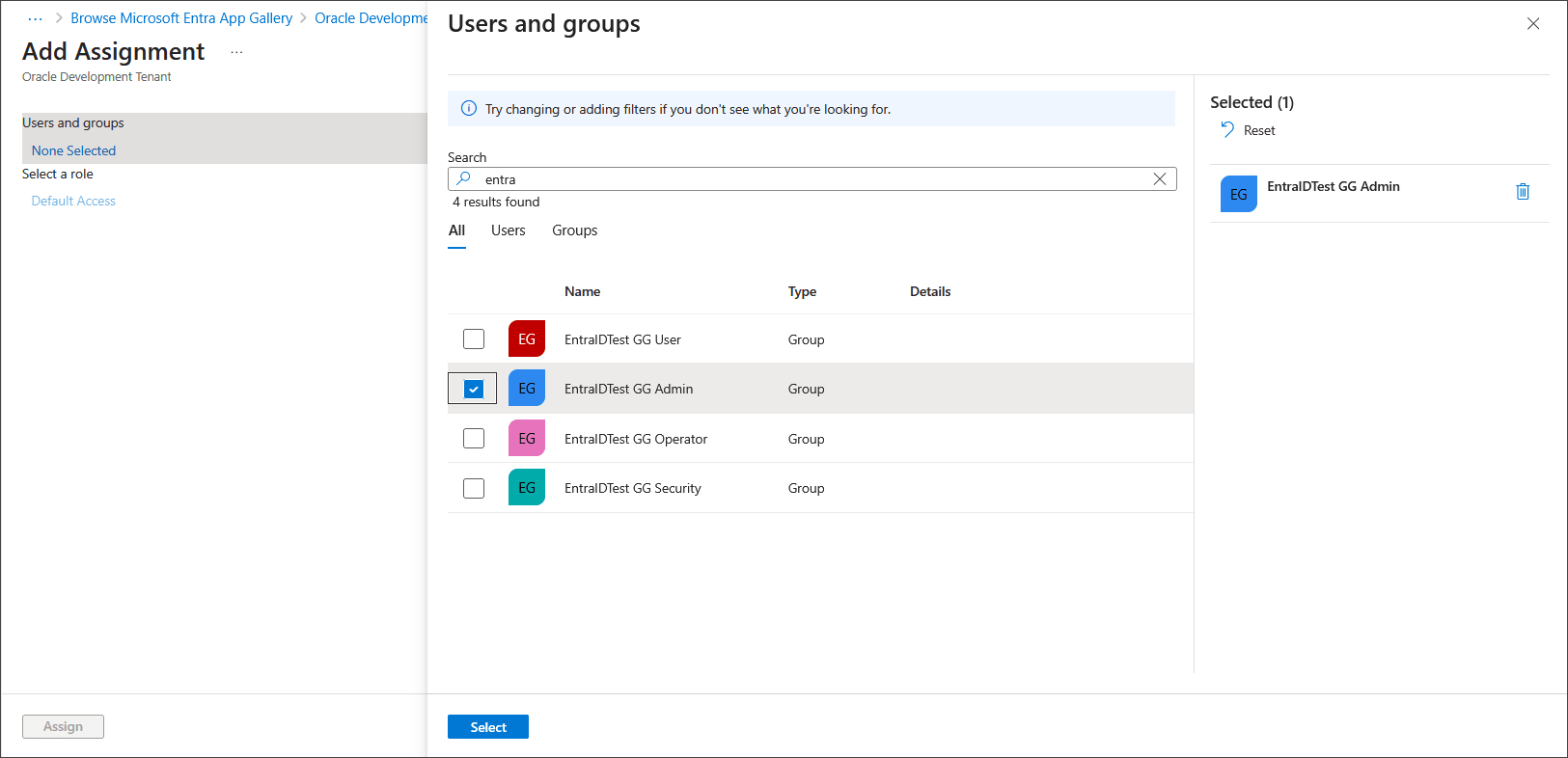The image size is (1568, 758).
Task: Click the blue EG avatar in Selected panel
Action: click(1238, 194)
